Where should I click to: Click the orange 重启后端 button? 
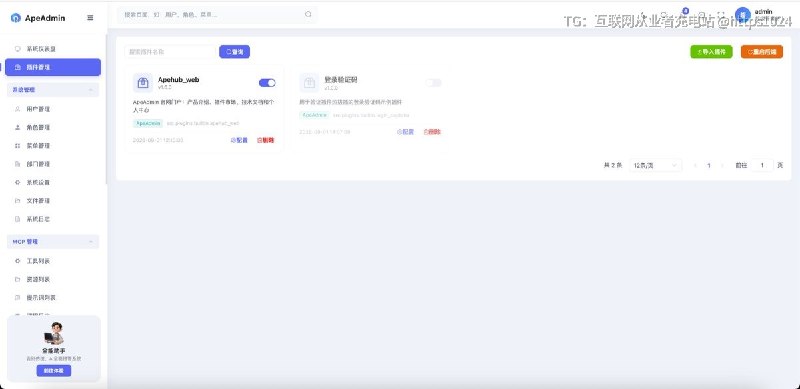(x=762, y=52)
